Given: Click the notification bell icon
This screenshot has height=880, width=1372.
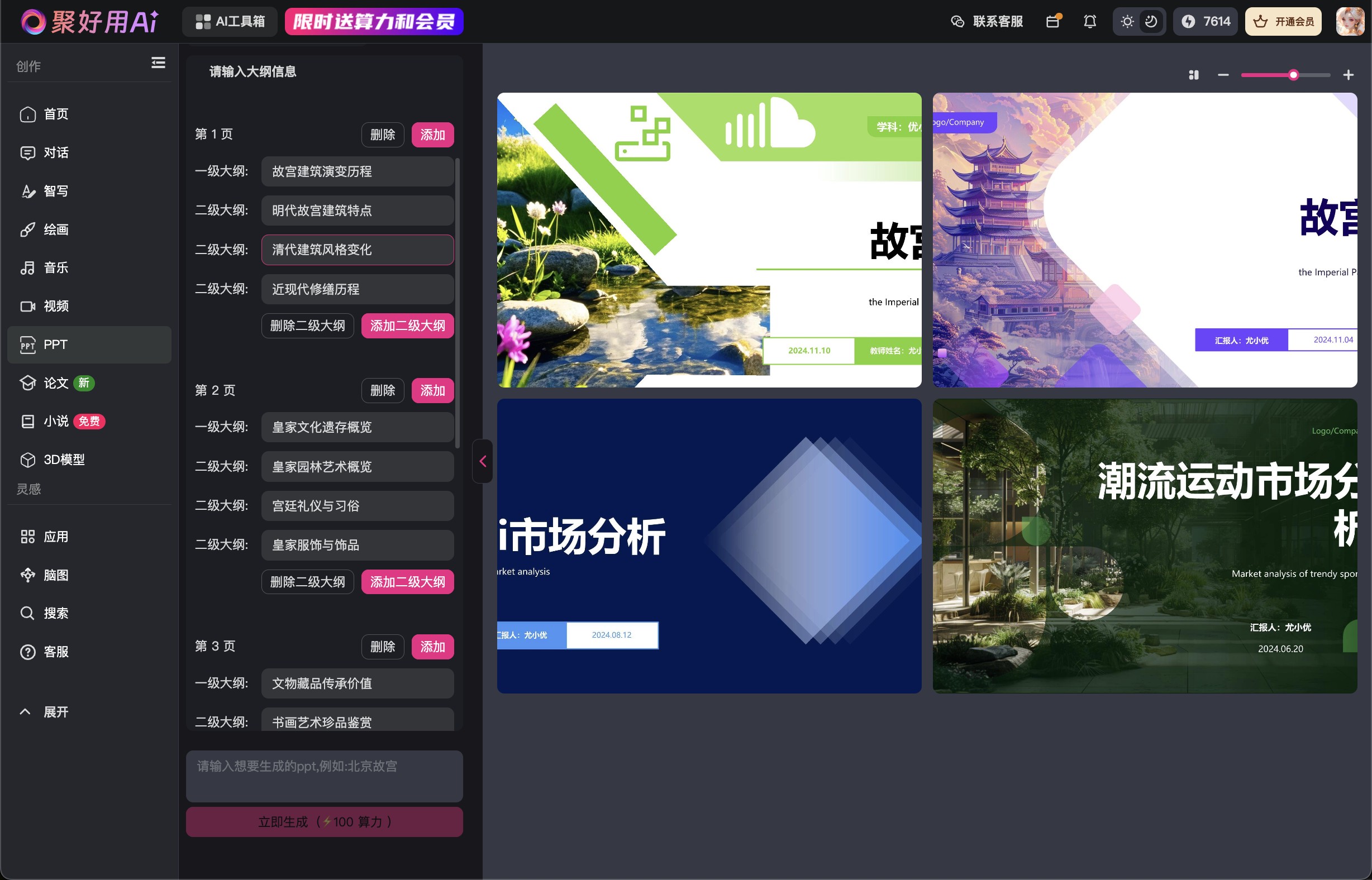Looking at the screenshot, I should point(1089,22).
